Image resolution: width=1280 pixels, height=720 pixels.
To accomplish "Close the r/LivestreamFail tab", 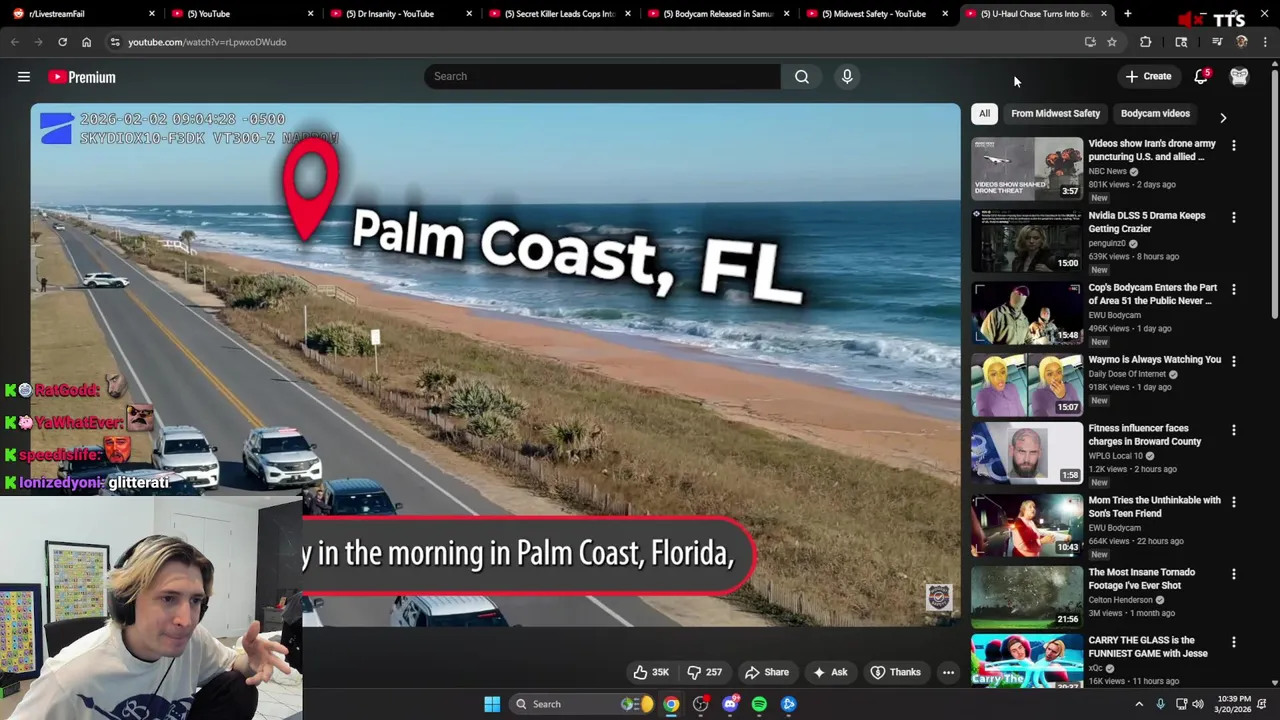I will [x=152, y=14].
